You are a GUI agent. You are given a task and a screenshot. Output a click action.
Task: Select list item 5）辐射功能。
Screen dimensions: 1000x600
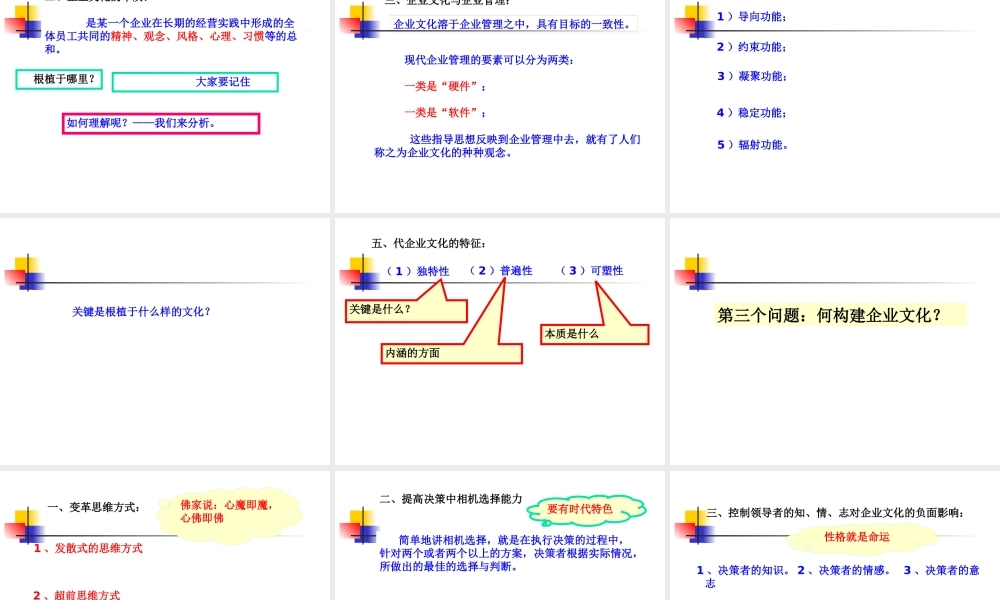pos(753,144)
